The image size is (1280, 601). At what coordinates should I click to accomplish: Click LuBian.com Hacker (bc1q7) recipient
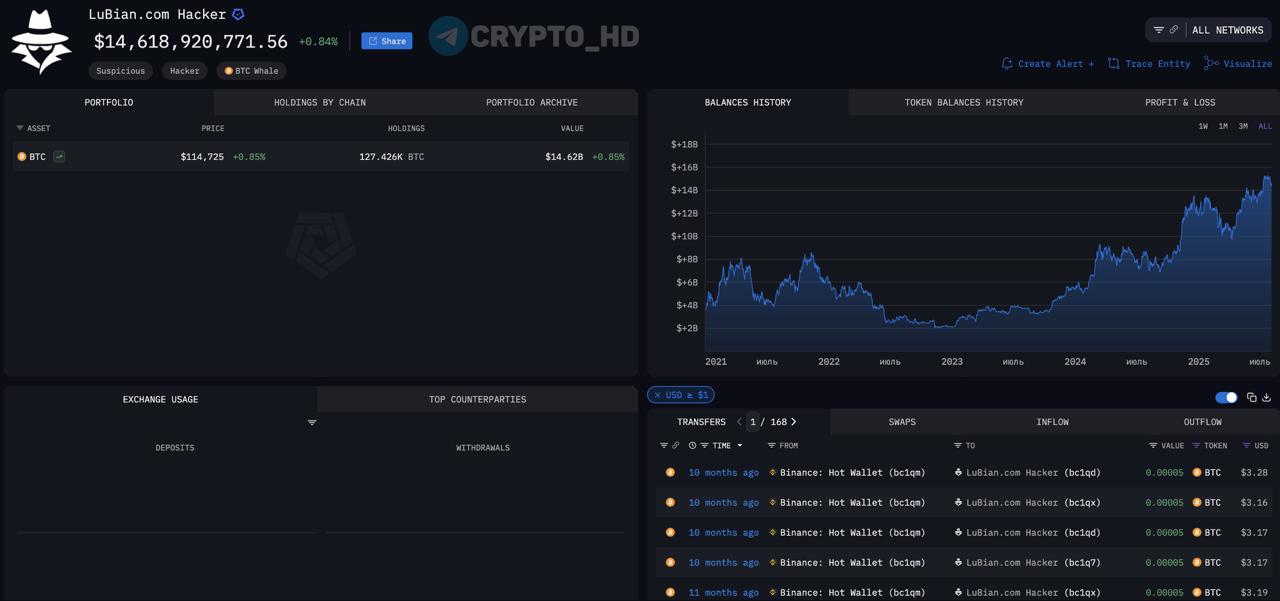(x=1033, y=563)
